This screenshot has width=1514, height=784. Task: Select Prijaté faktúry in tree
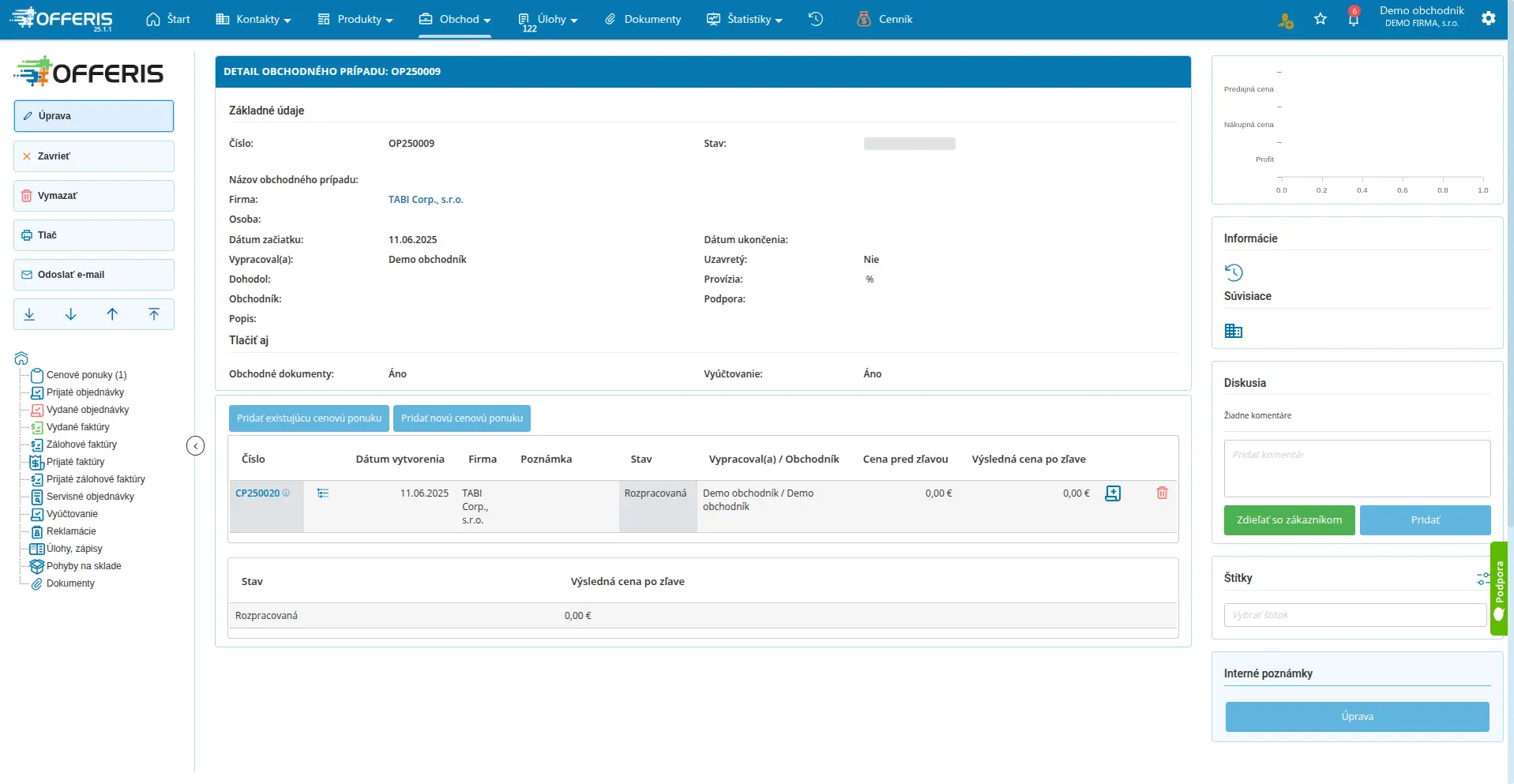pos(75,462)
